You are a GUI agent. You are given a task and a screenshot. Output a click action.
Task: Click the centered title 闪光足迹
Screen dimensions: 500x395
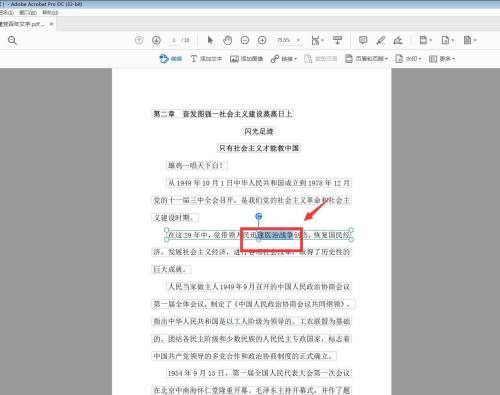click(x=259, y=131)
